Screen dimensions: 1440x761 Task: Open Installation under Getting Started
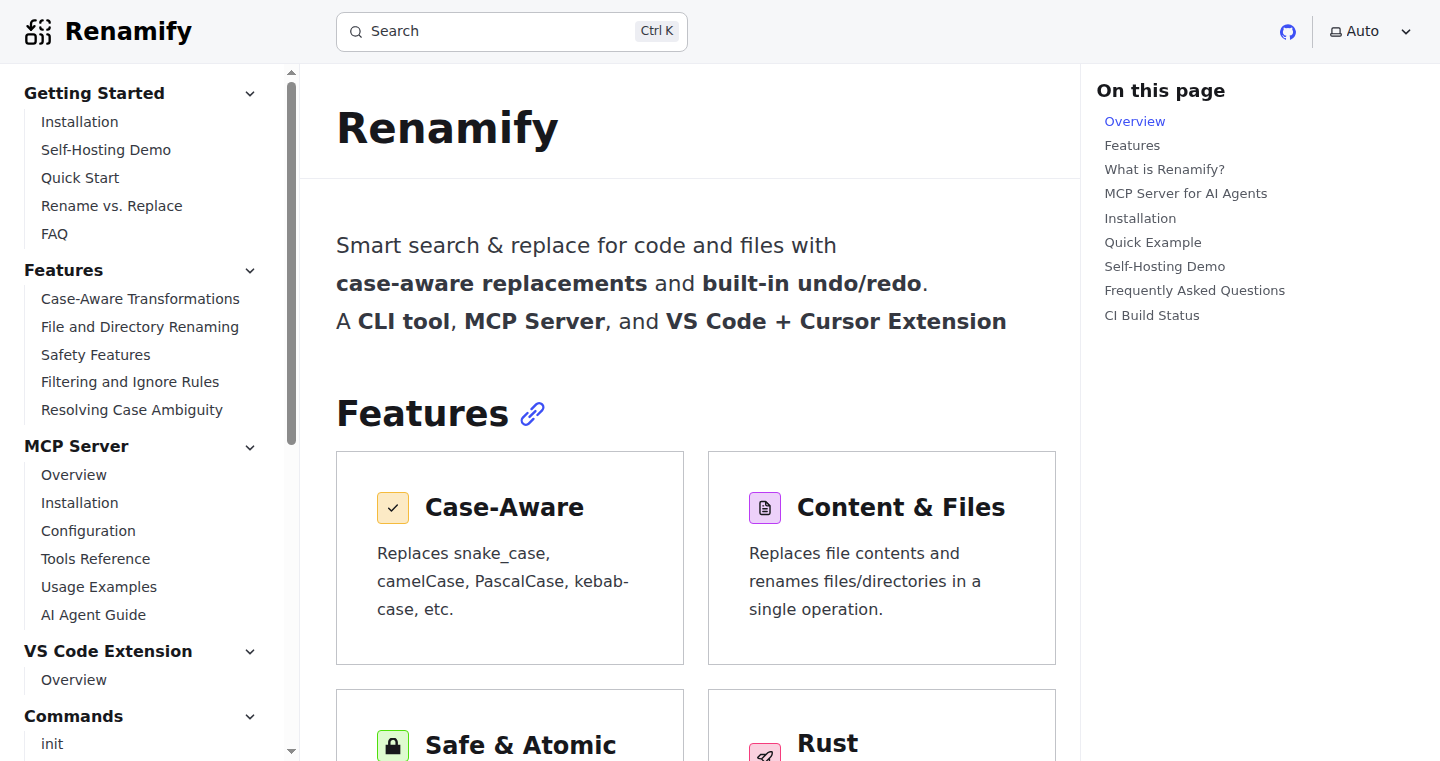click(x=80, y=122)
